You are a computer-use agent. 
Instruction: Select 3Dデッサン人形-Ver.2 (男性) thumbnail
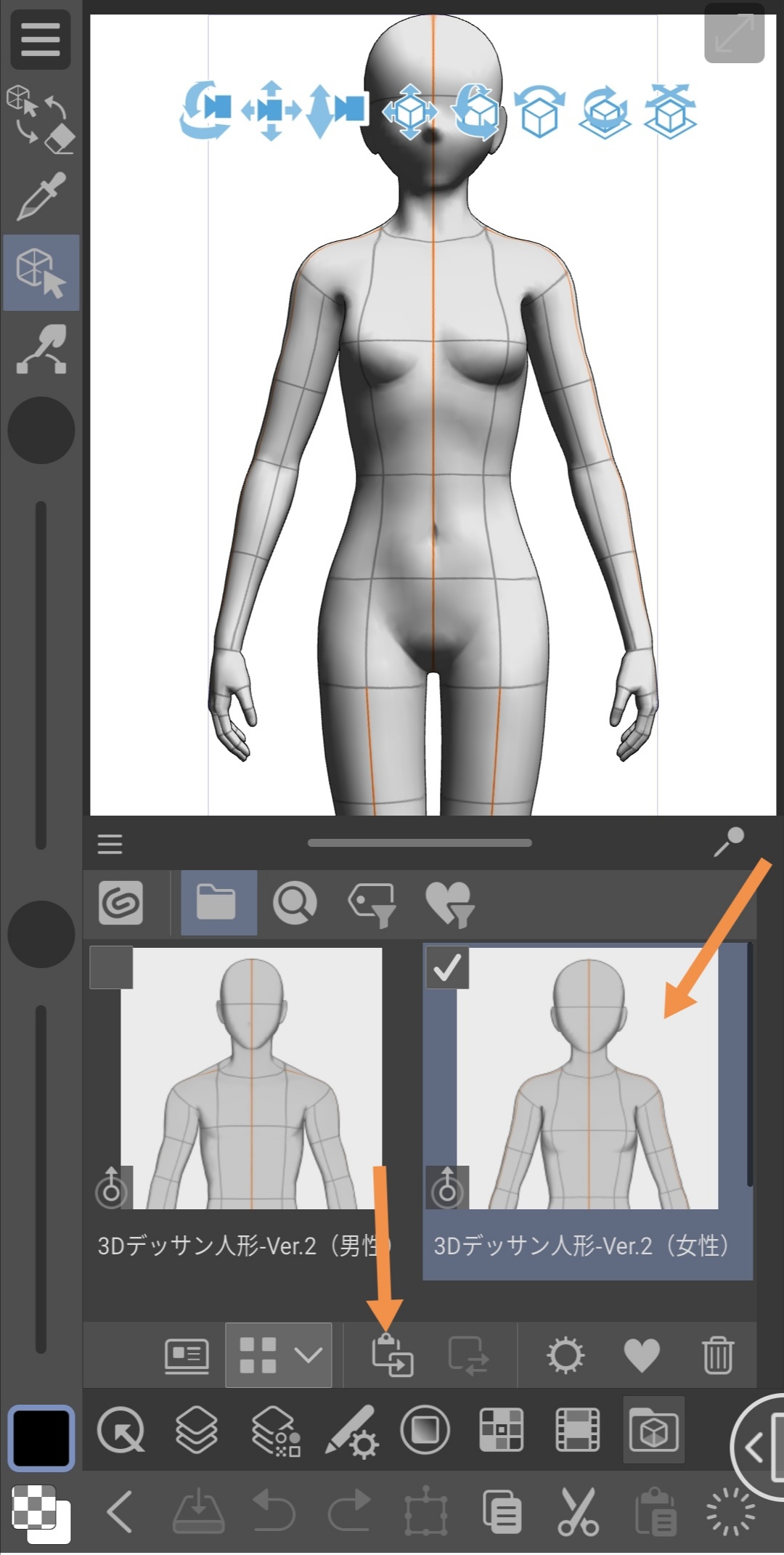pos(251,1079)
